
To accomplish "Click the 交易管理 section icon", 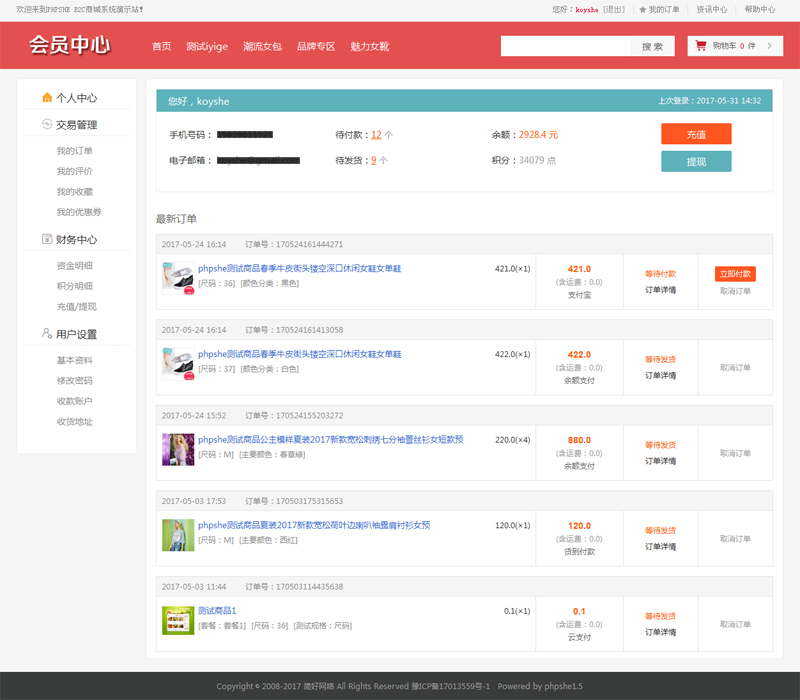I will click(x=47, y=125).
